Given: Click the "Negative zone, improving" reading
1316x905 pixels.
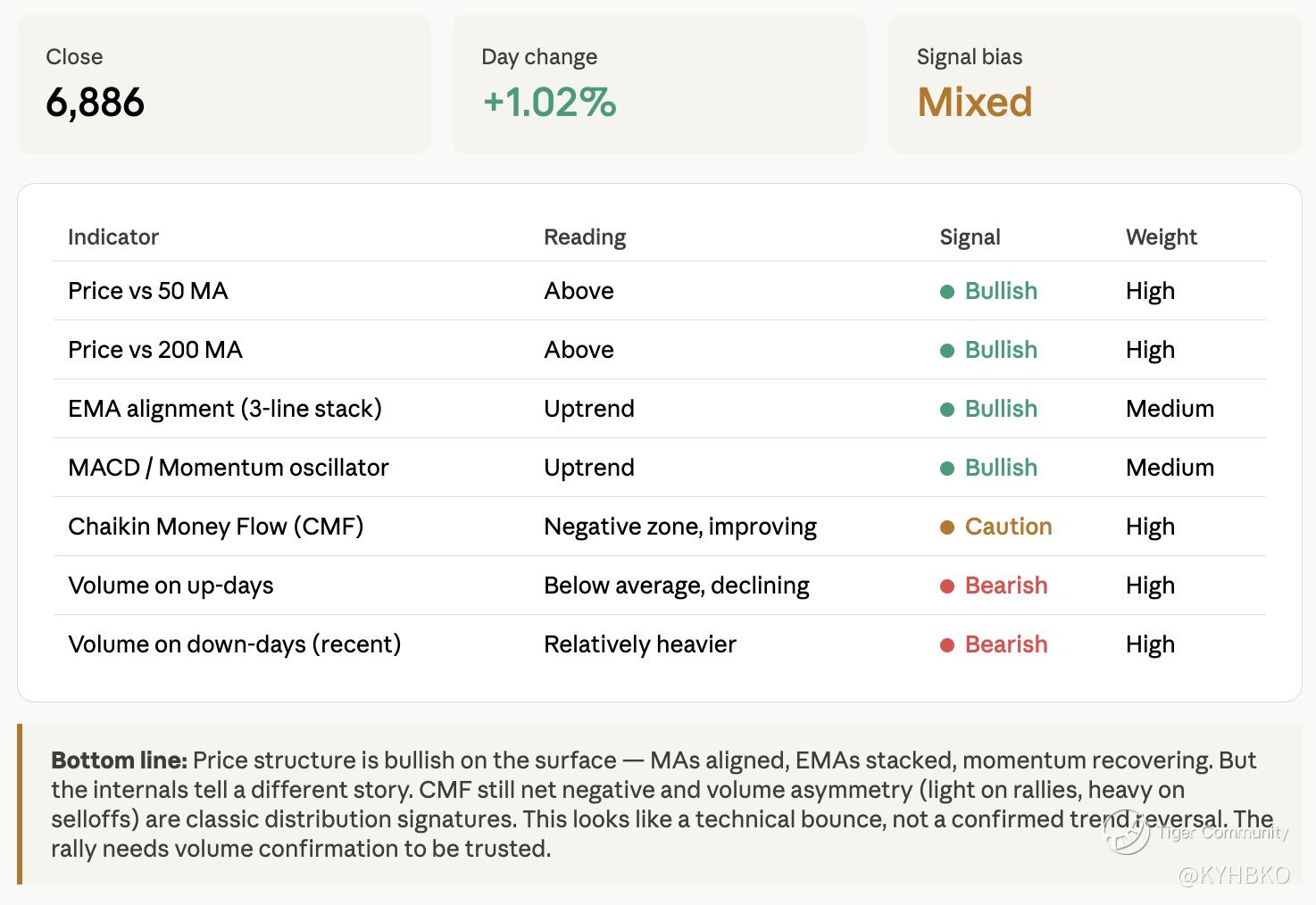Looking at the screenshot, I should click(x=680, y=527).
